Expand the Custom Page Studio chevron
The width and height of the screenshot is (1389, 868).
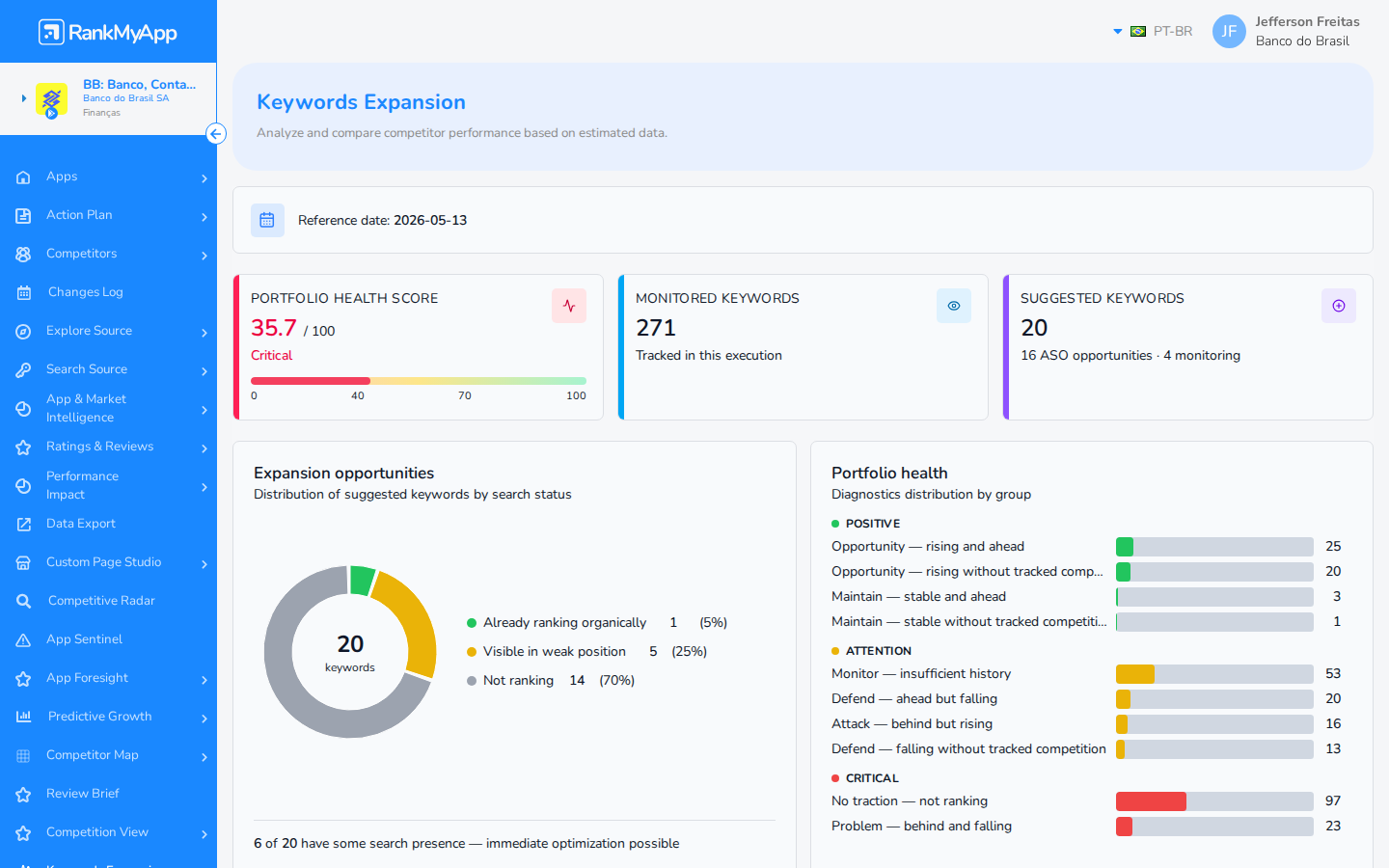point(204,564)
